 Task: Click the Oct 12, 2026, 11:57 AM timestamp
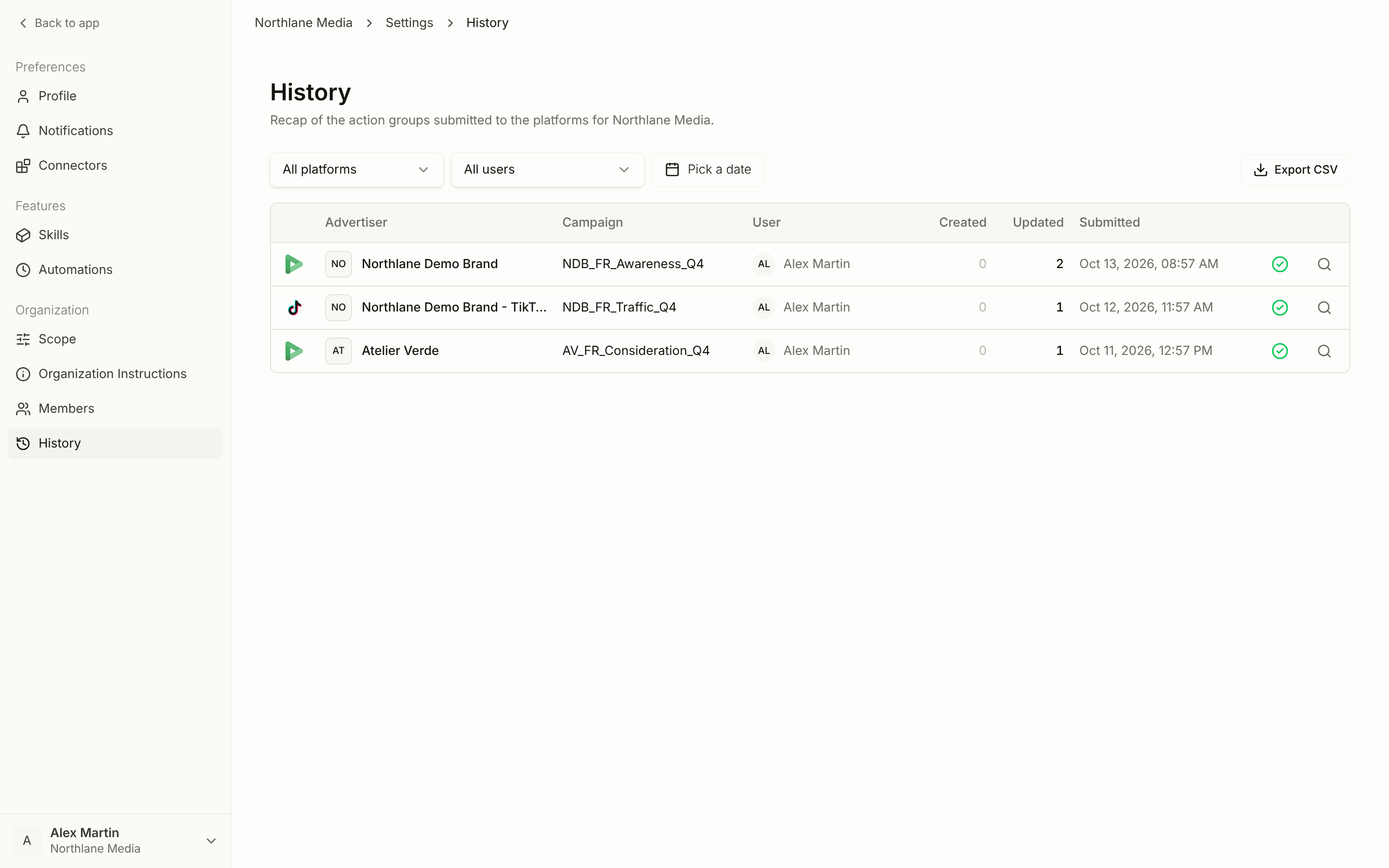[1145, 308]
